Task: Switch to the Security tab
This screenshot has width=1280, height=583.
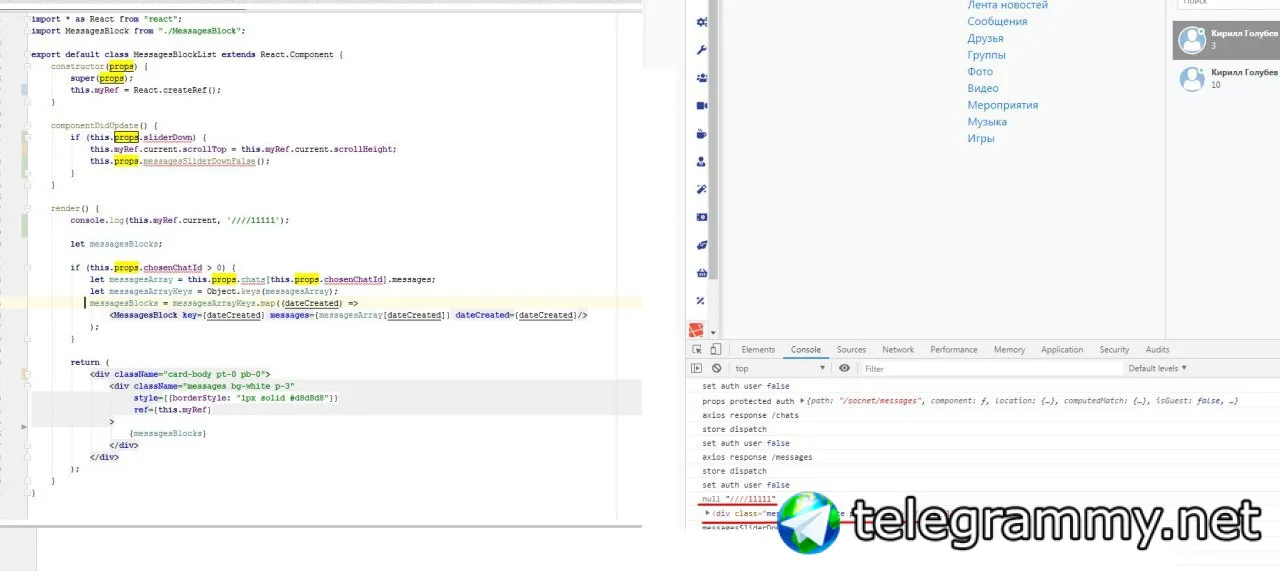Action: tap(1114, 350)
